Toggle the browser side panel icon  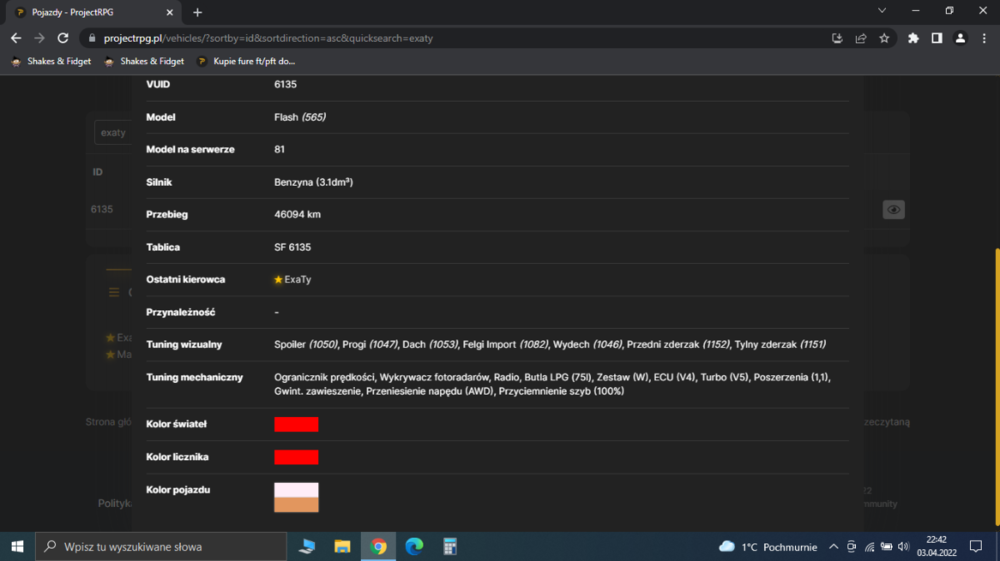[936, 38]
